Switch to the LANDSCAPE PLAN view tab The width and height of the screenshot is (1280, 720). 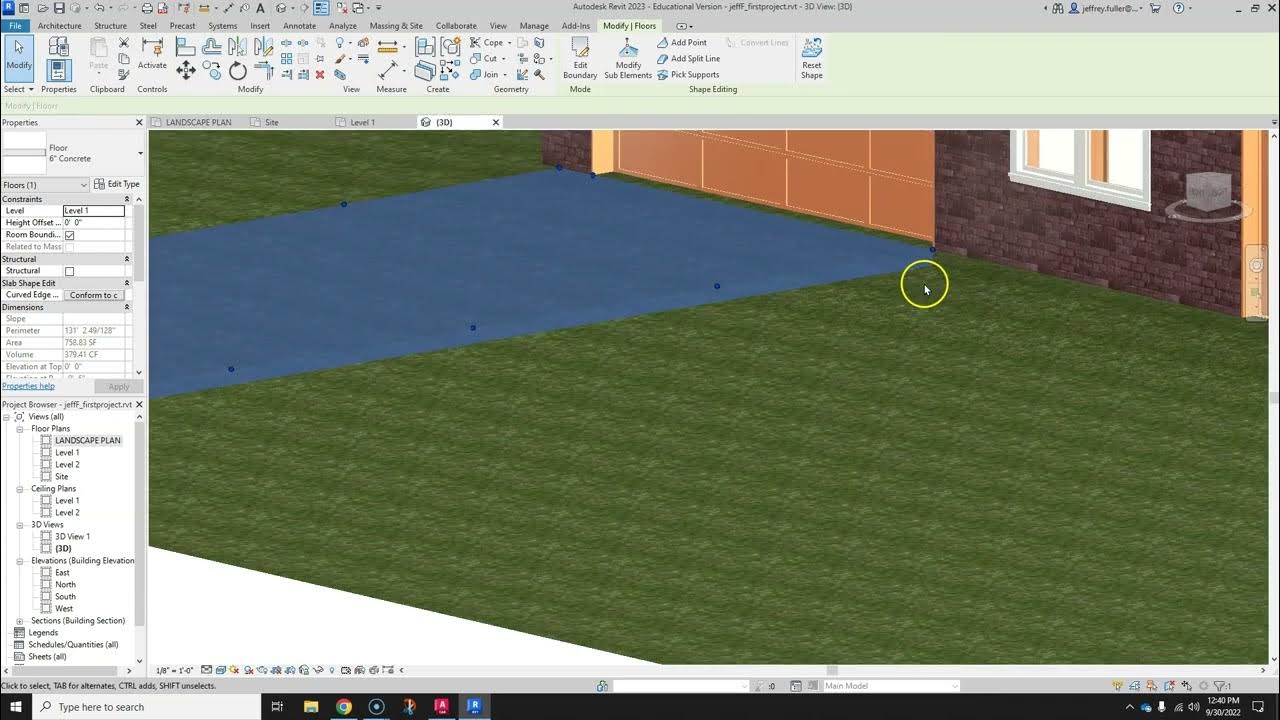pyautogui.click(x=198, y=122)
